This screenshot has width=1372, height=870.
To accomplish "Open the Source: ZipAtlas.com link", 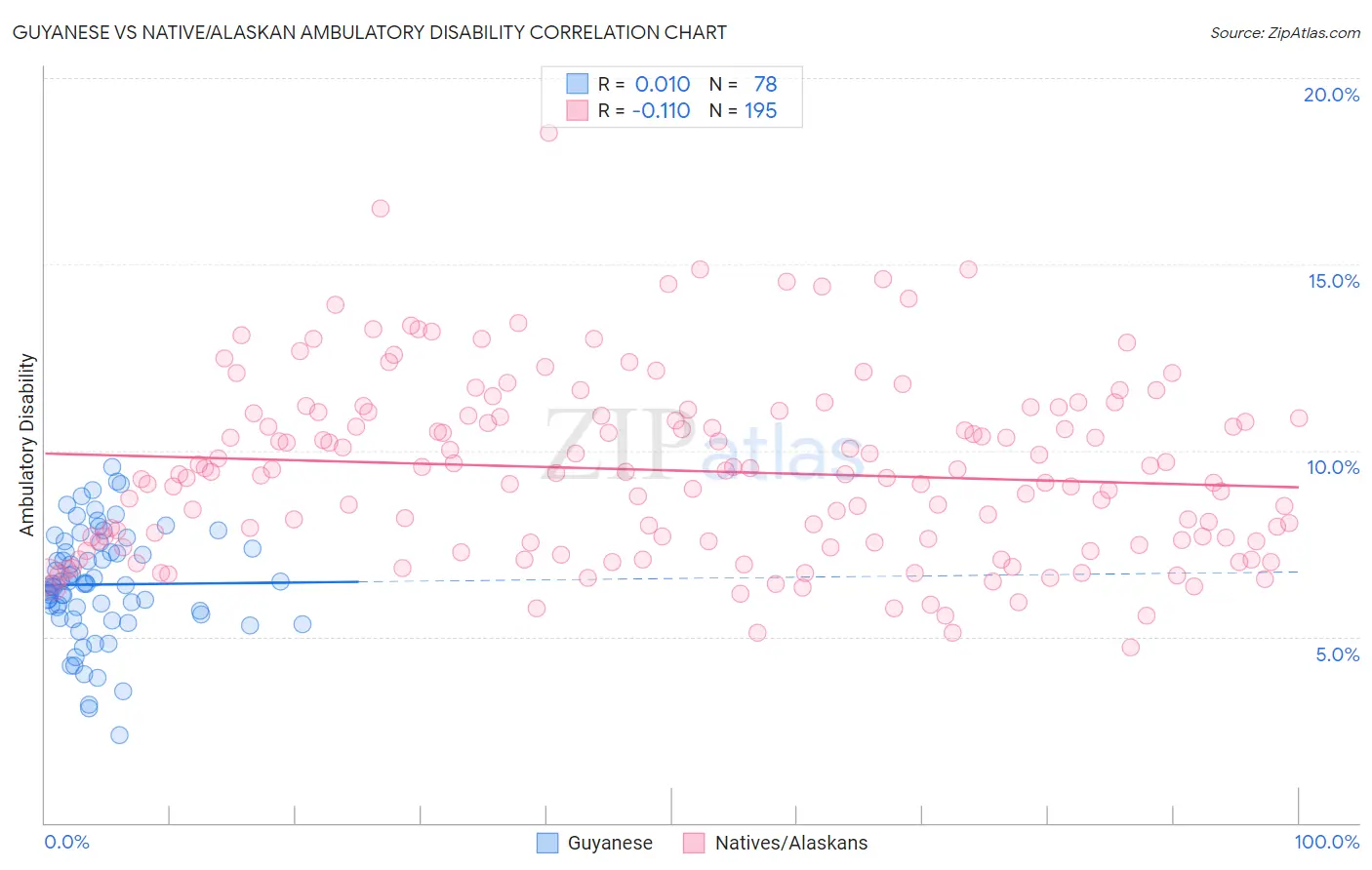I will 1285,32.
